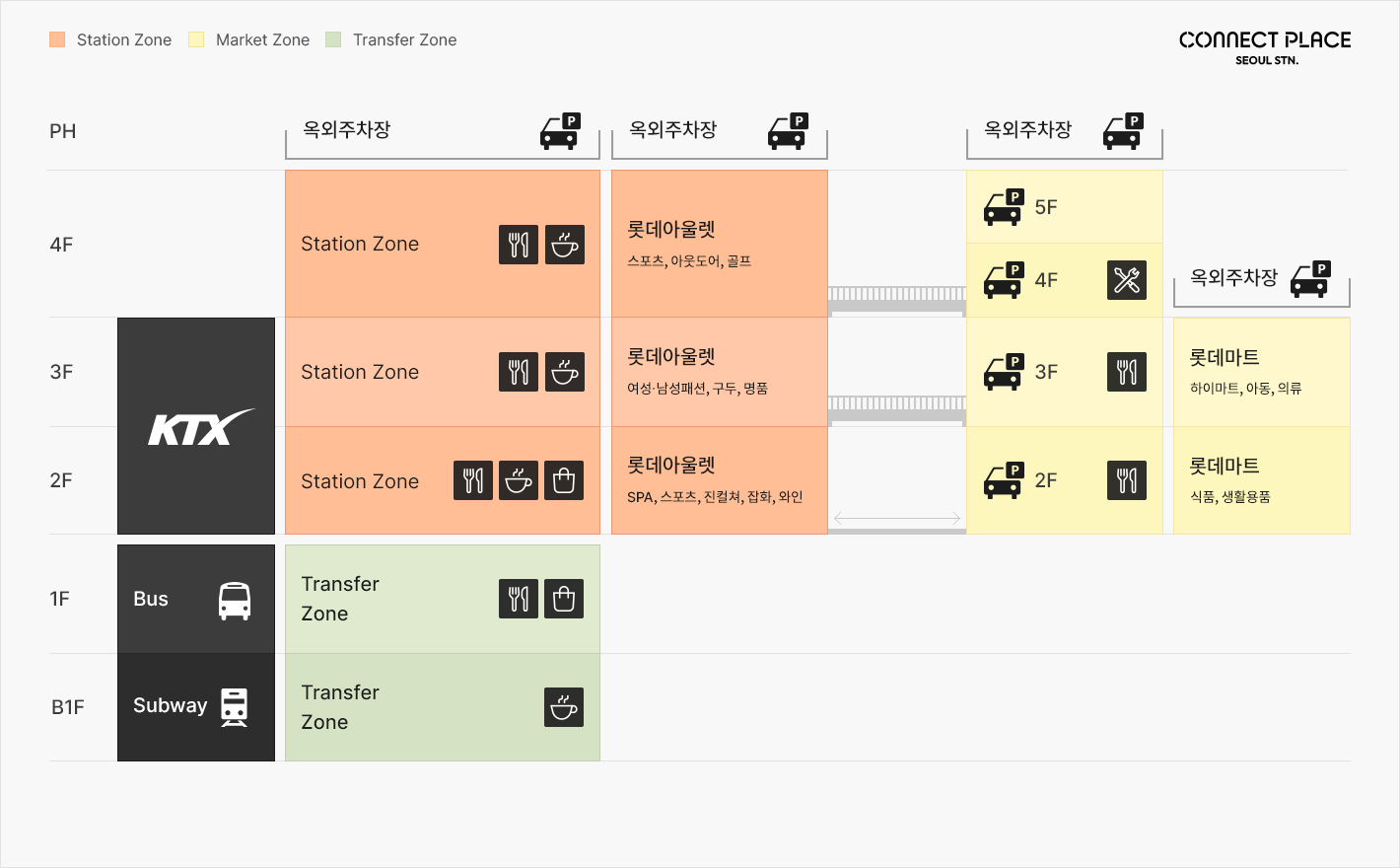Click the parking icon above 롯데마트
This screenshot has height=868, width=1400.
coord(1311,279)
